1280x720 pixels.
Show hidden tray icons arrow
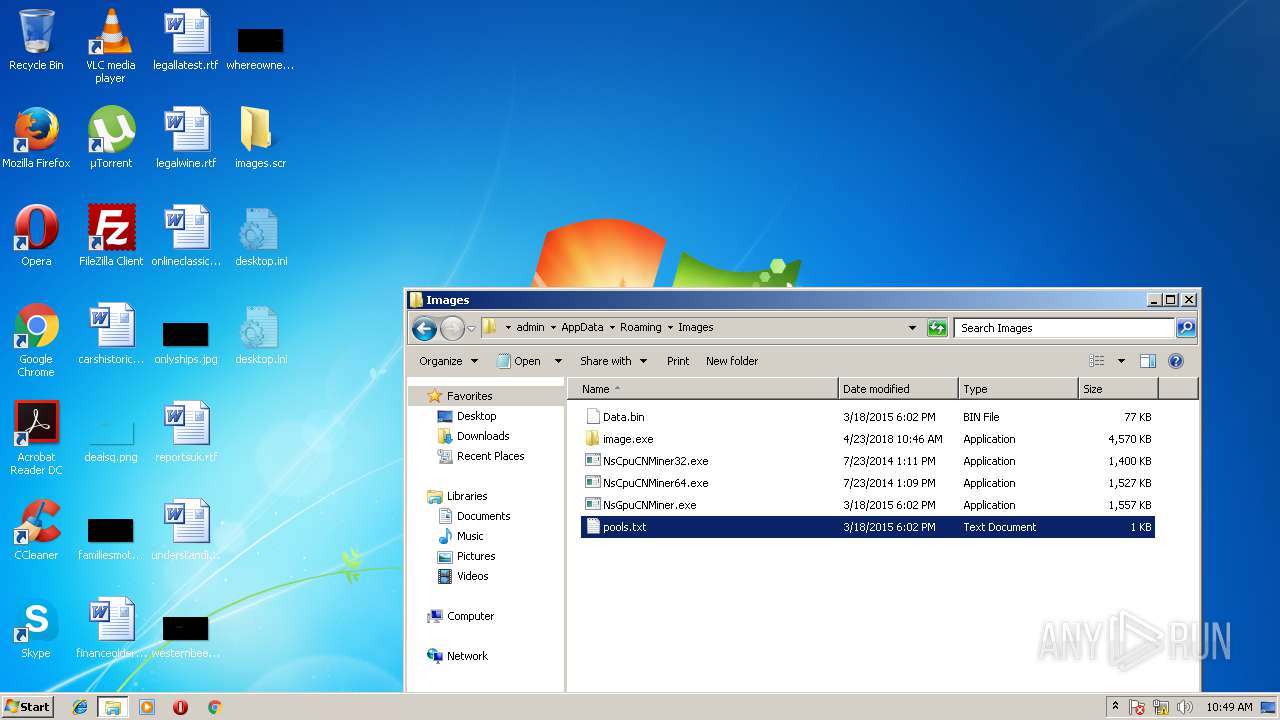pos(1115,706)
